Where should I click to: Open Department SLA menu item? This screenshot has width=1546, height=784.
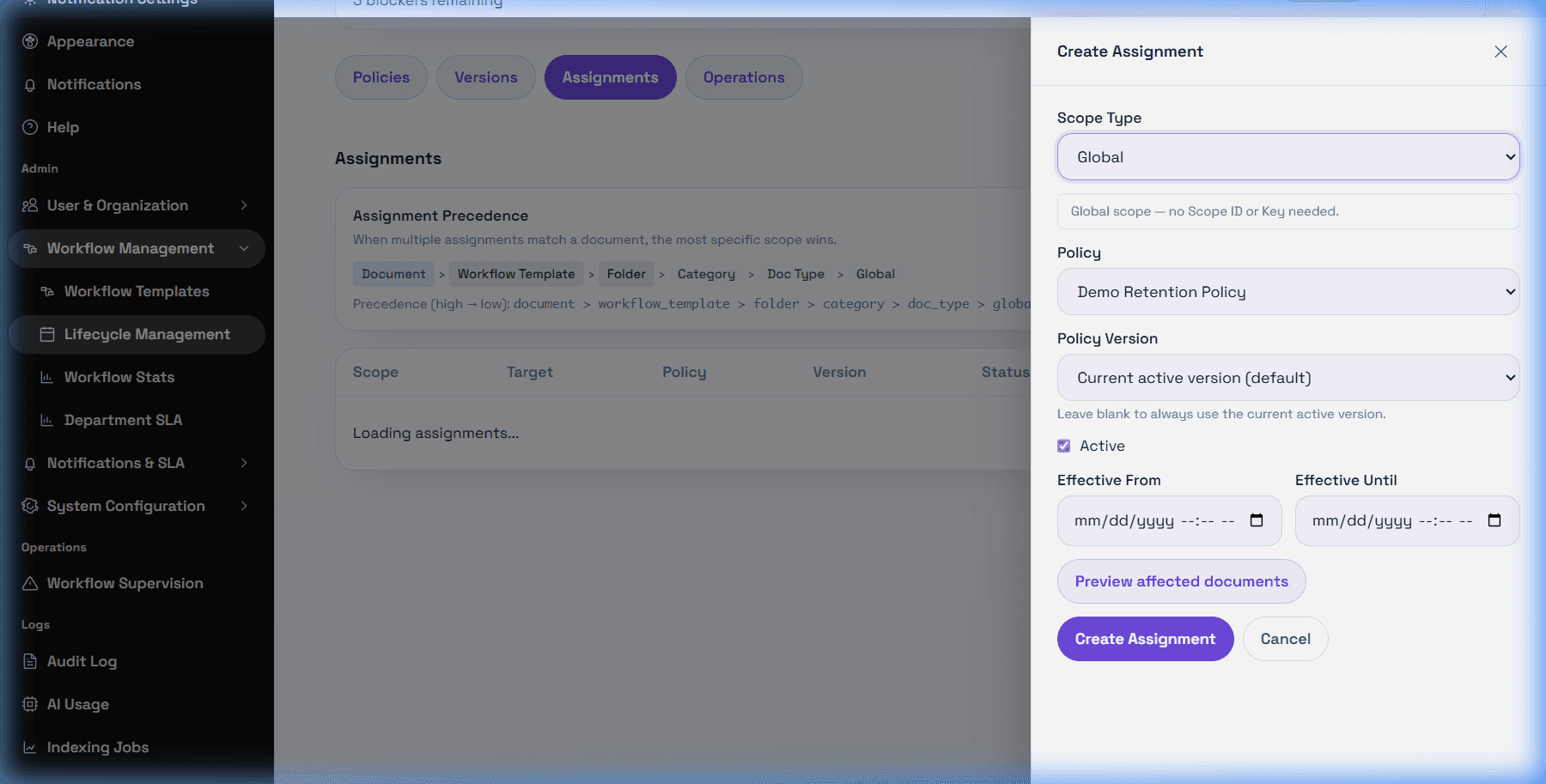tap(137, 420)
